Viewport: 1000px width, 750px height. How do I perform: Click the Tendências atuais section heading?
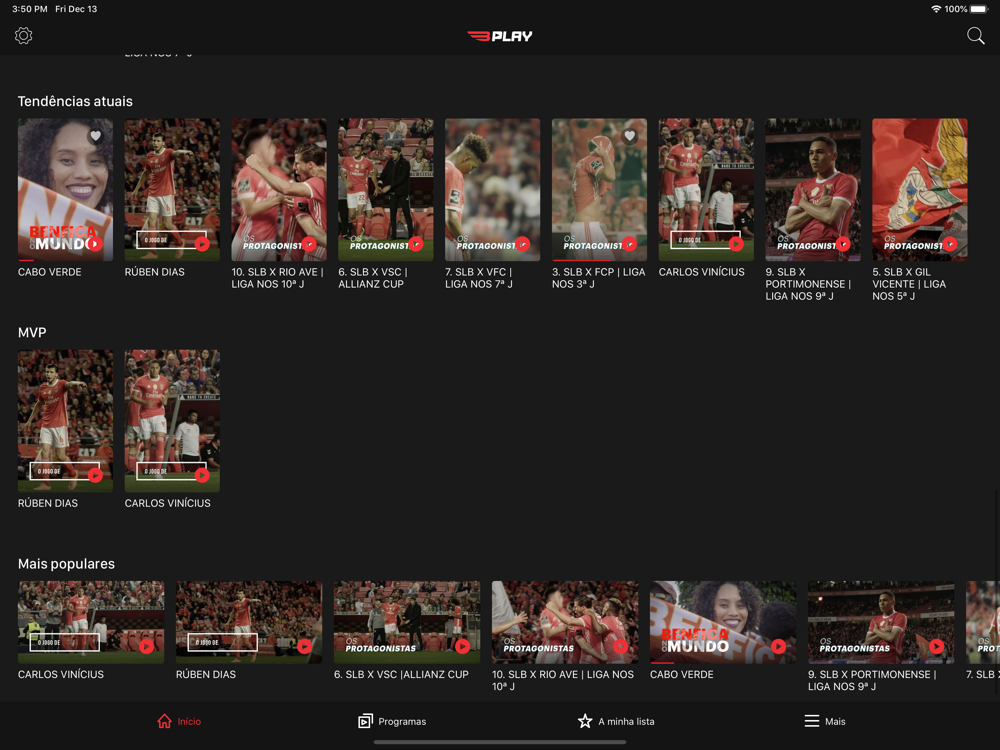click(x=75, y=101)
